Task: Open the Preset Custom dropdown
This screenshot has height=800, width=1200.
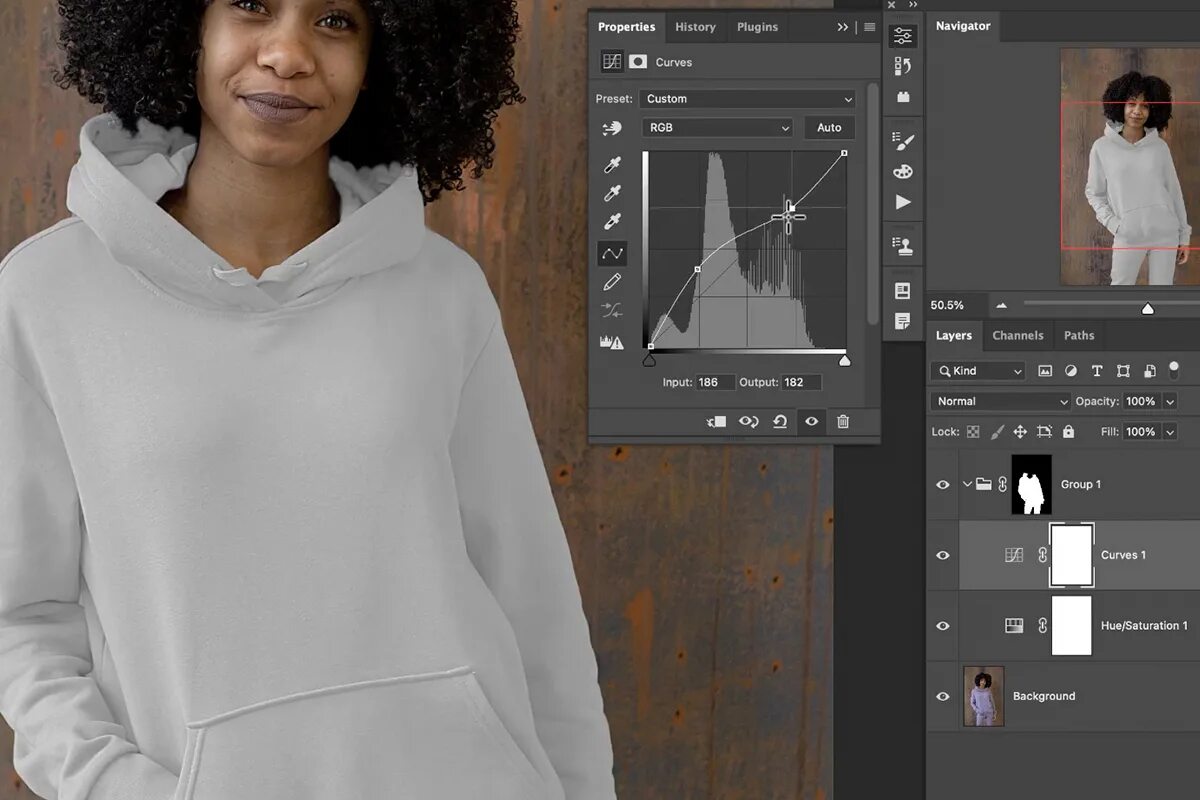Action: click(749, 99)
